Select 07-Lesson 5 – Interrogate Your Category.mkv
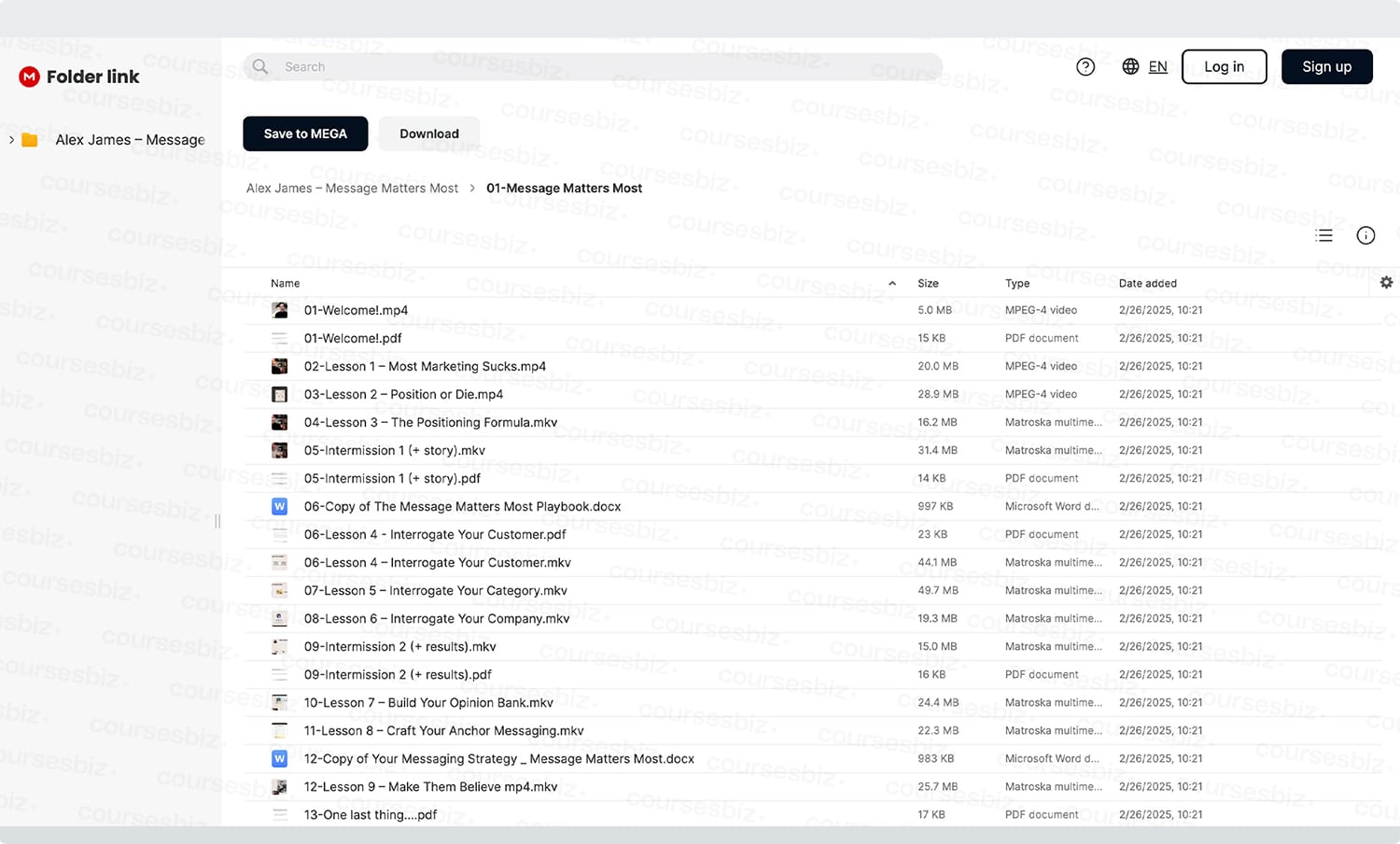1400x844 pixels. pos(436,590)
